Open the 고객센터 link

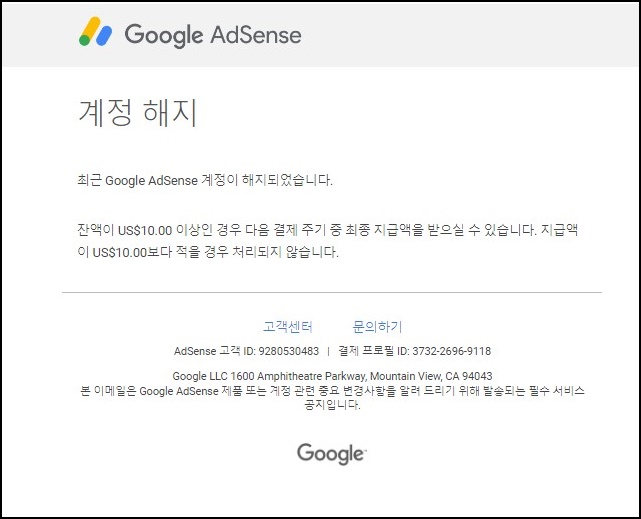[x=287, y=327]
